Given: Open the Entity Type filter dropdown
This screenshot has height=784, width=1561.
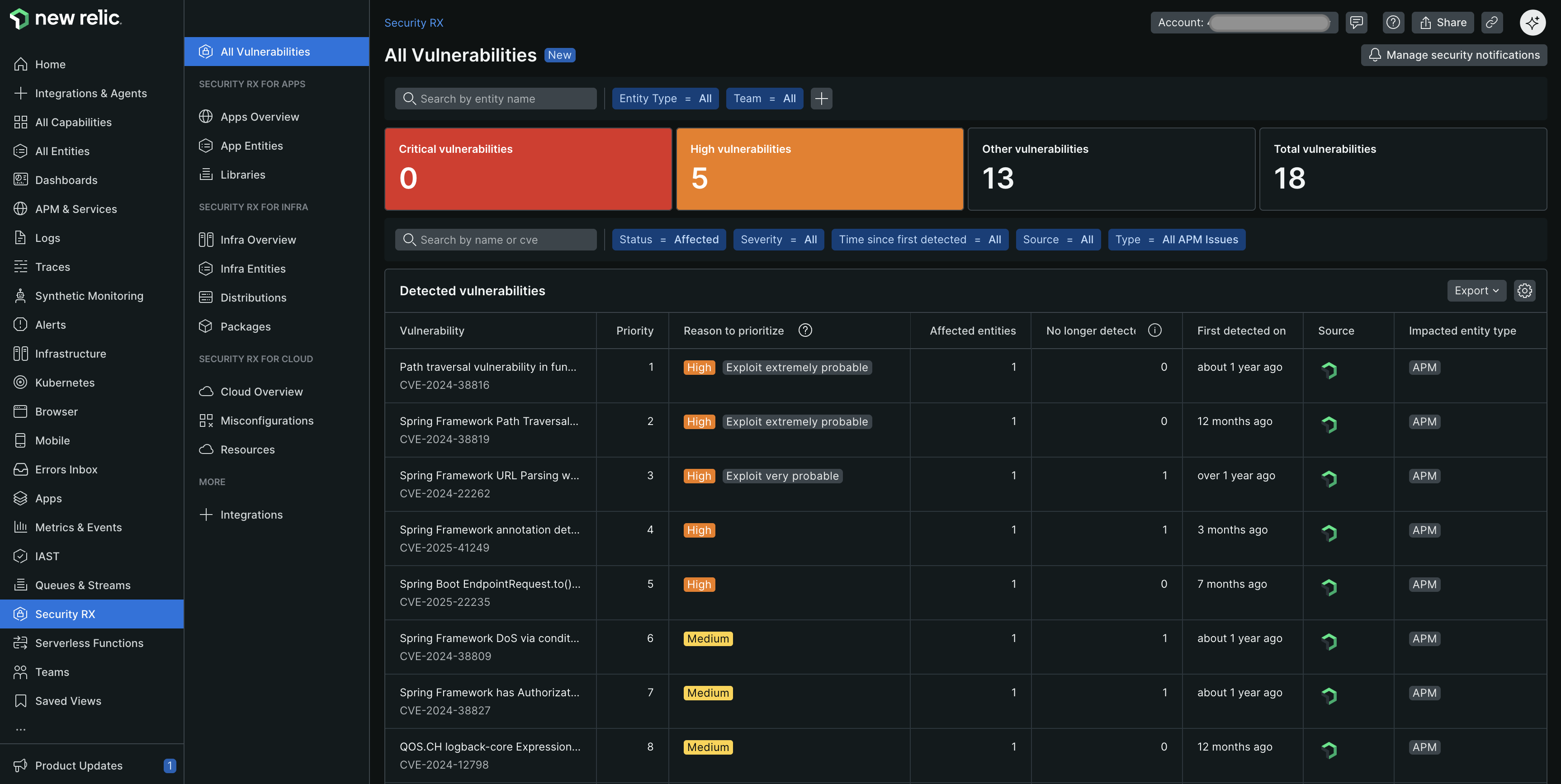Looking at the screenshot, I should tap(665, 98).
